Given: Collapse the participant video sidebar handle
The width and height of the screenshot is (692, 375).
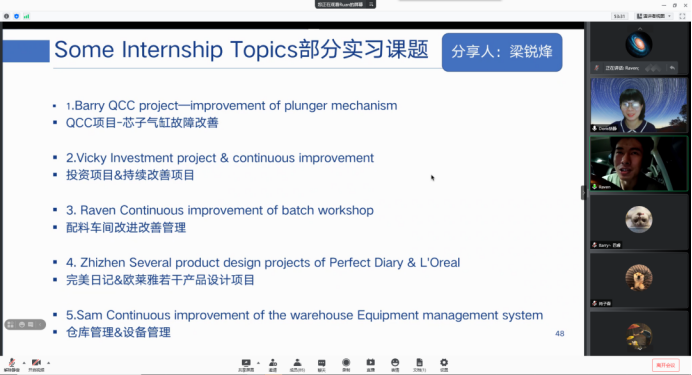Looking at the screenshot, I should click(x=583, y=193).
